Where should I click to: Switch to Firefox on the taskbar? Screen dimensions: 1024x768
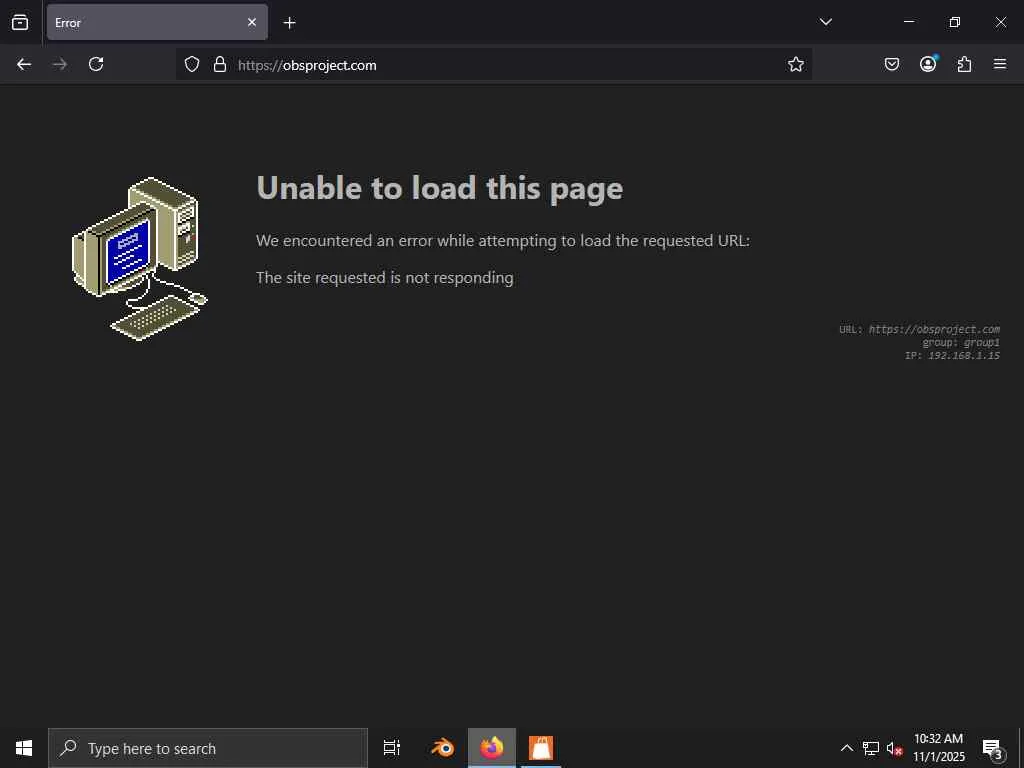(x=492, y=748)
